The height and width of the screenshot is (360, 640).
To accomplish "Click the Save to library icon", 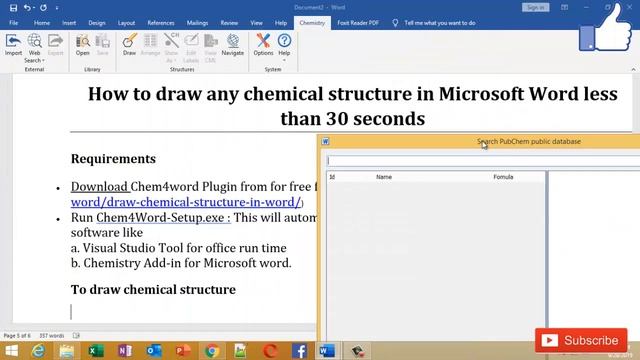I will 102,45.
